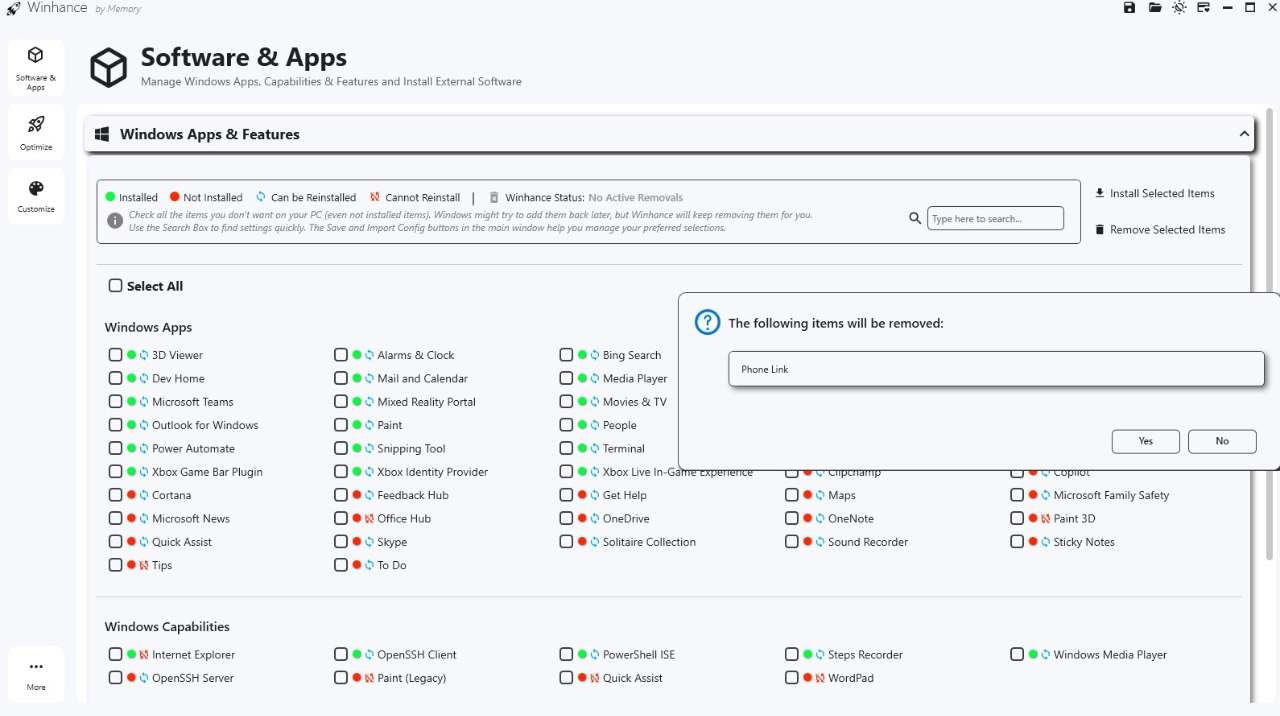
Task: Click the Paint (Legacy) label
Action: tap(412, 678)
